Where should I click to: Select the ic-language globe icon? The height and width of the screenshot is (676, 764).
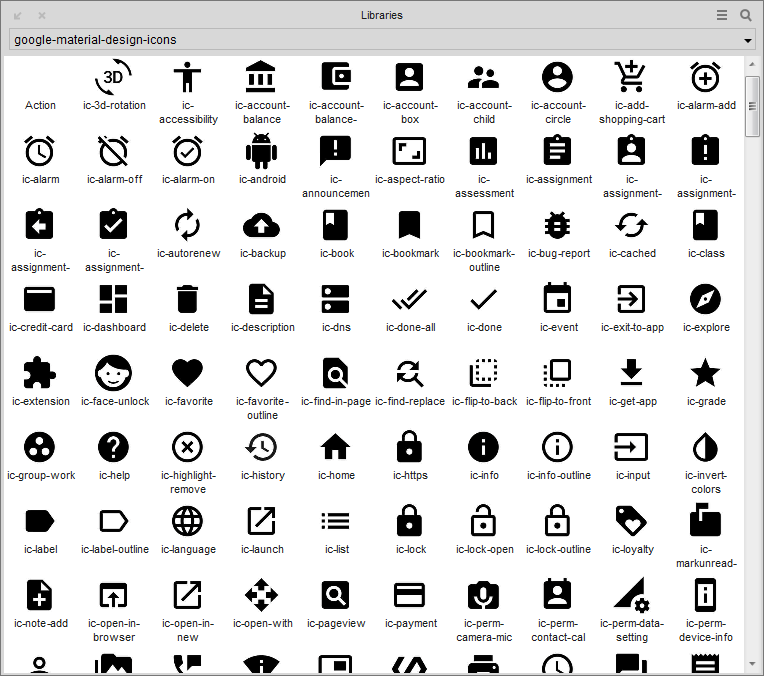(188, 521)
